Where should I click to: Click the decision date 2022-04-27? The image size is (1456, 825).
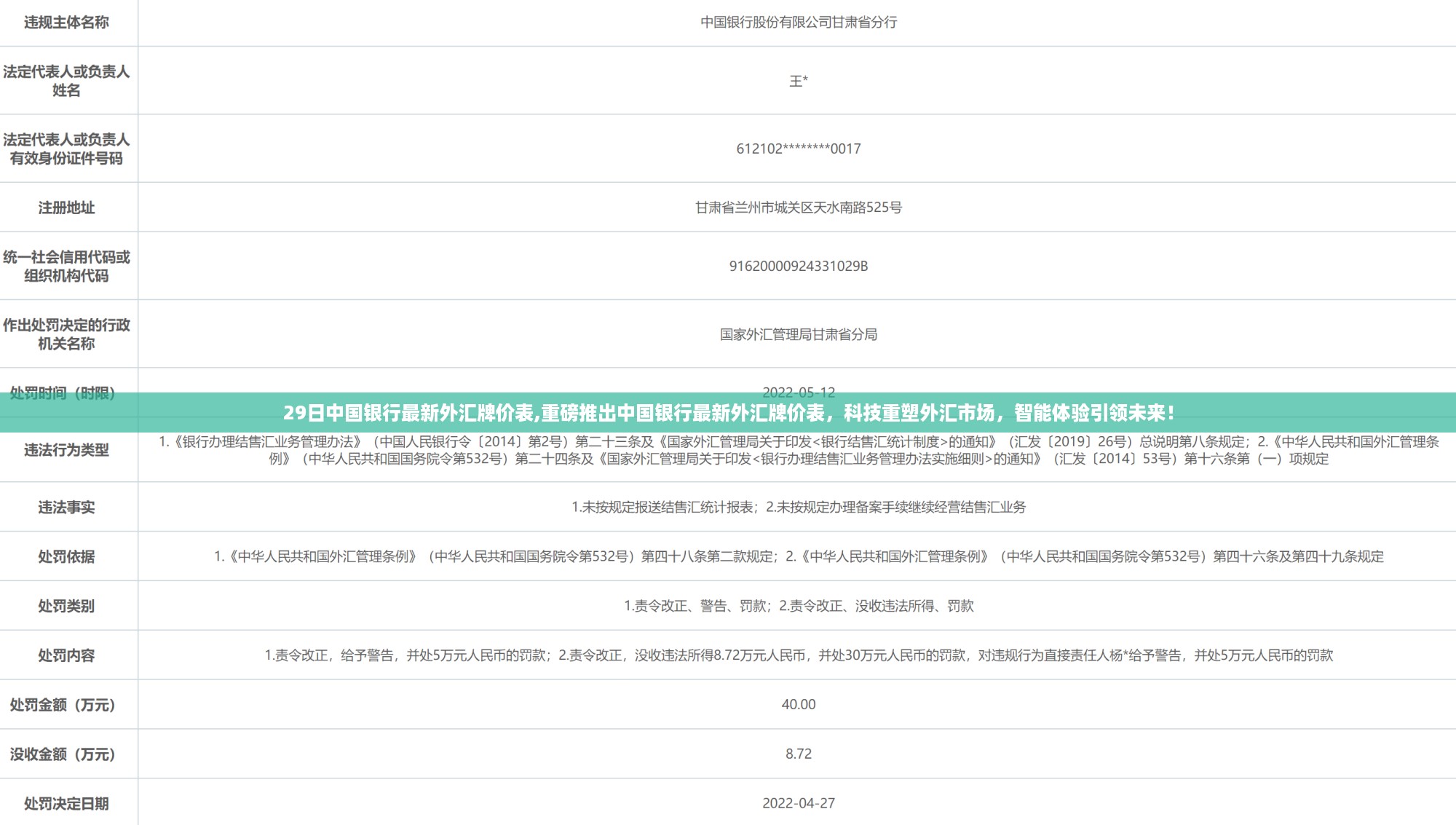(x=799, y=803)
